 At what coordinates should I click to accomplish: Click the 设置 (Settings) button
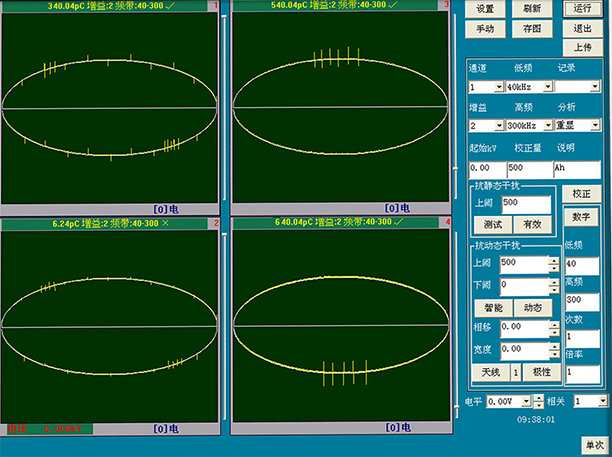(485, 8)
